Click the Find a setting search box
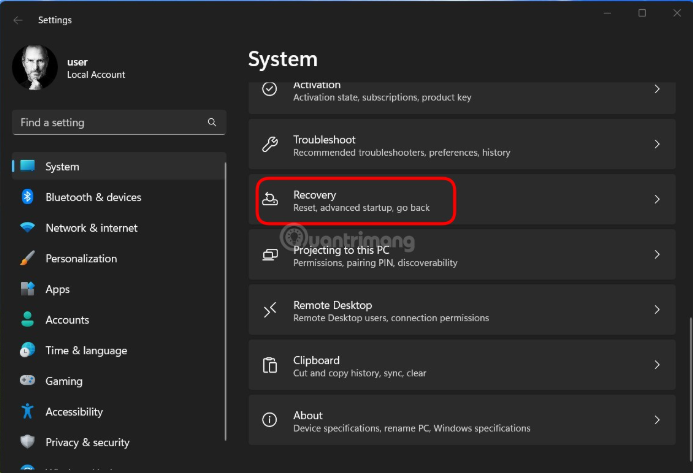 pos(110,122)
